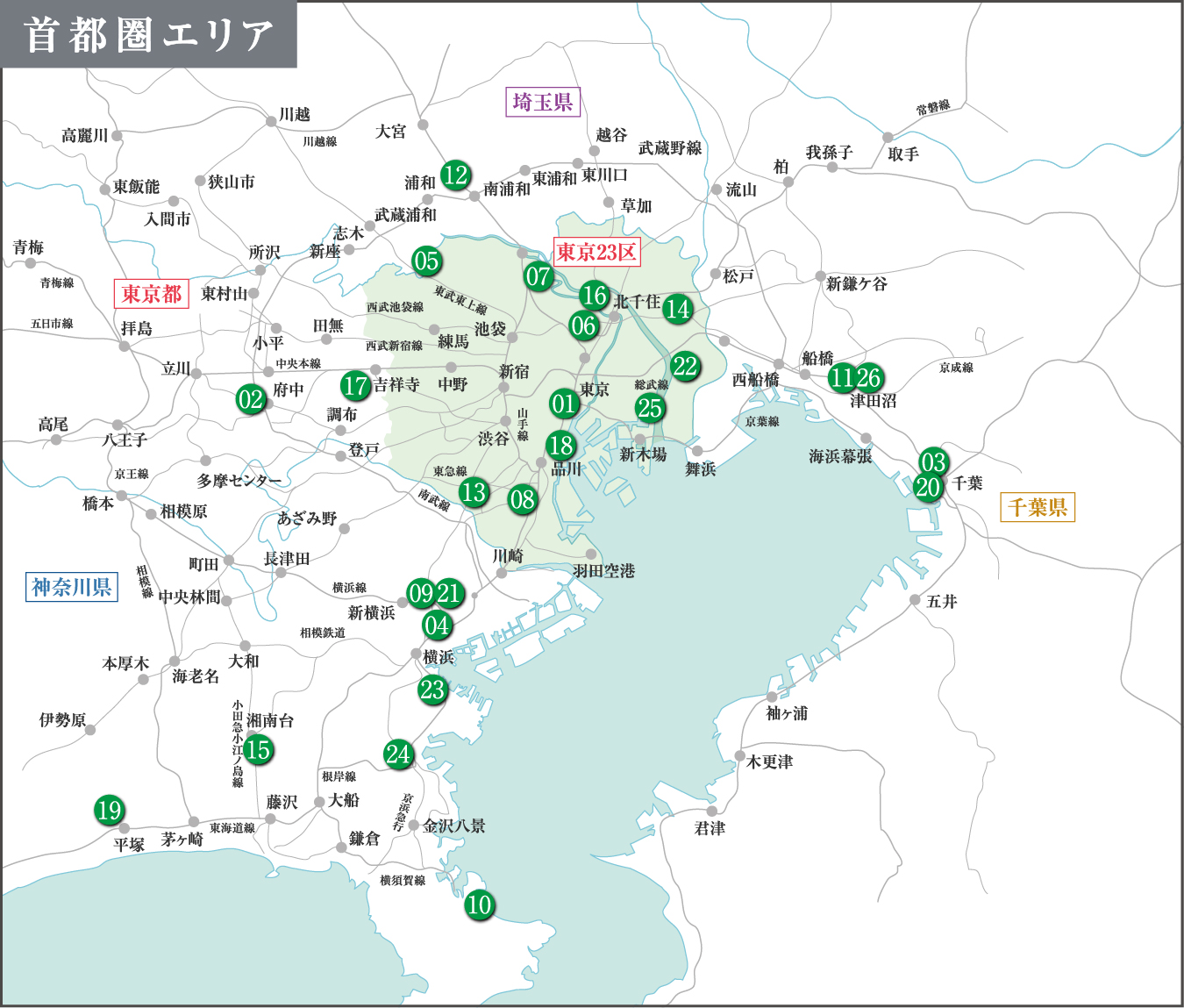Select the 袖ヶ浦 station label
The image size is (1184, 1008).
(787, 714)
